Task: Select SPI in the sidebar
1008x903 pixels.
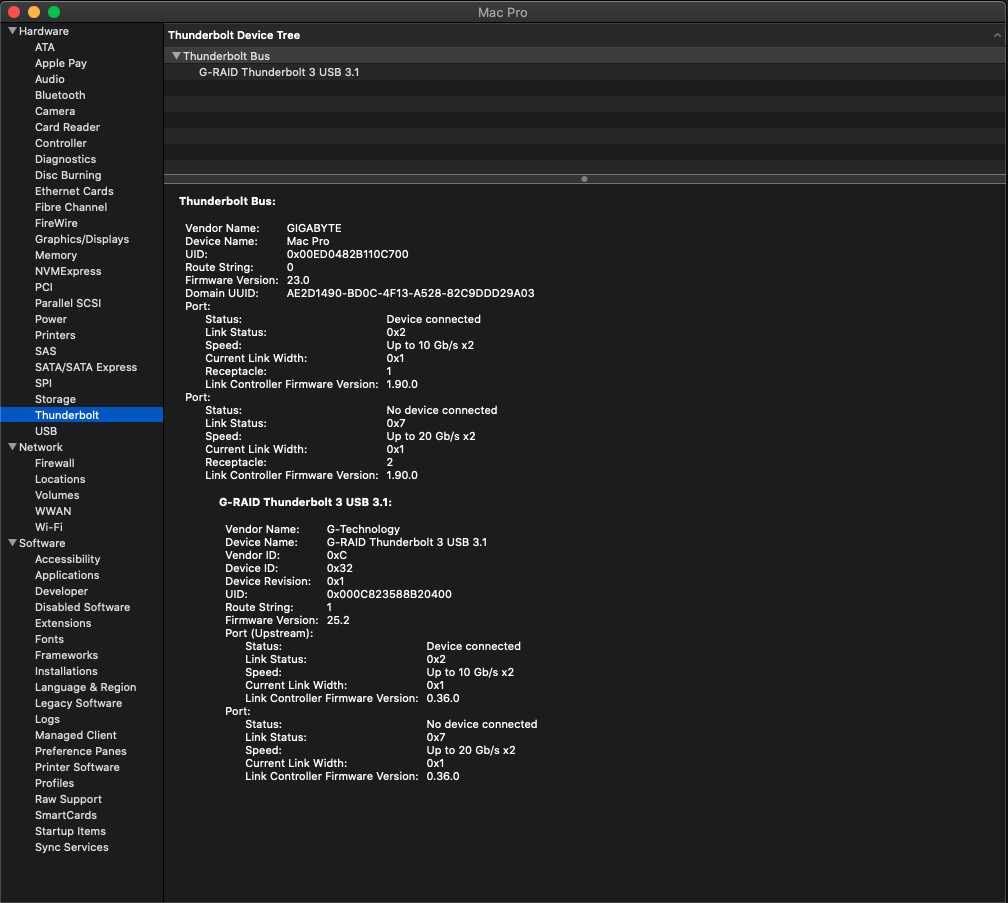Action: [43, 383]
